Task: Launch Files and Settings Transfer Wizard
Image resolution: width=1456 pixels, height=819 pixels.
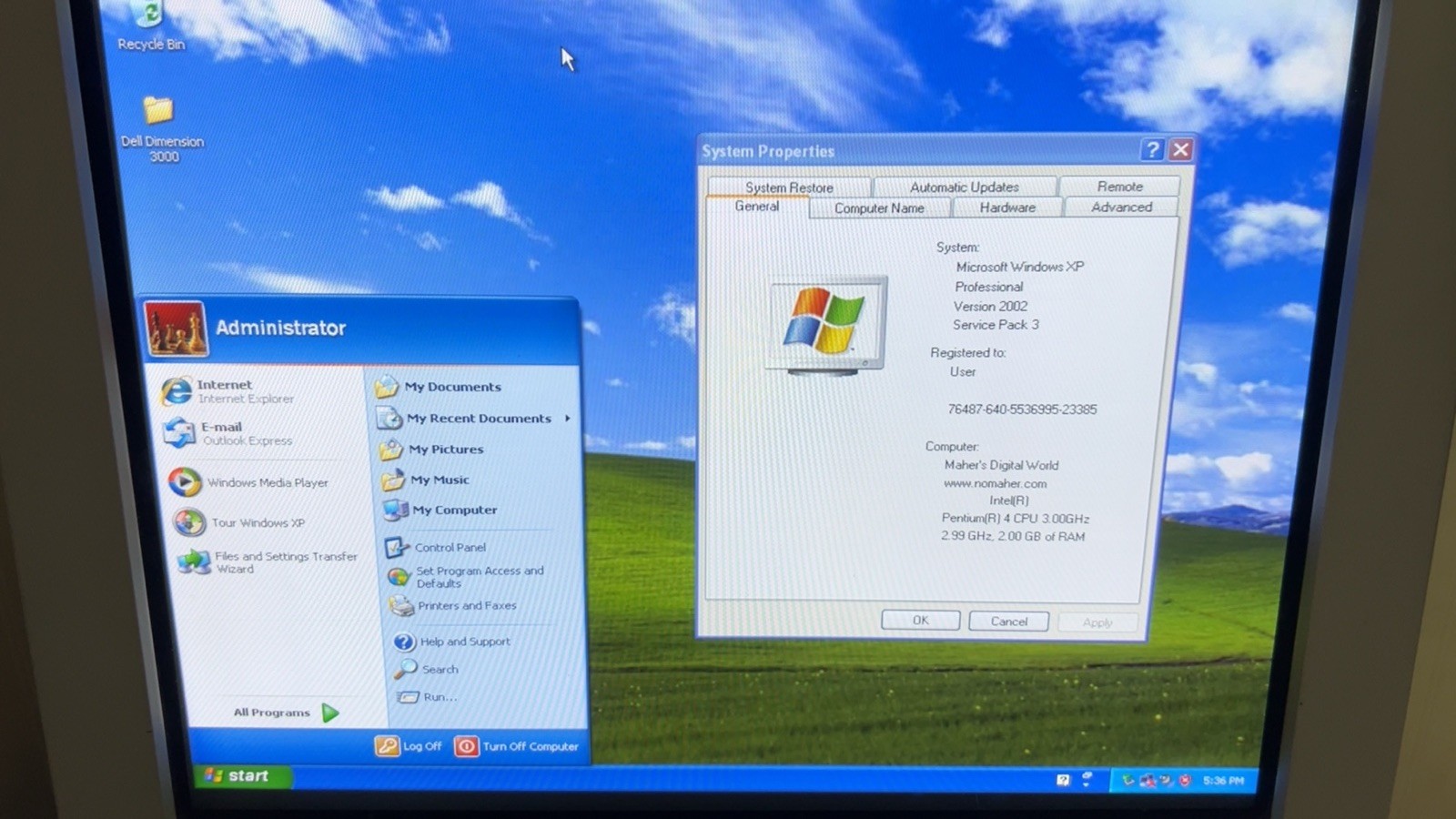Action: tap(267, 562)
